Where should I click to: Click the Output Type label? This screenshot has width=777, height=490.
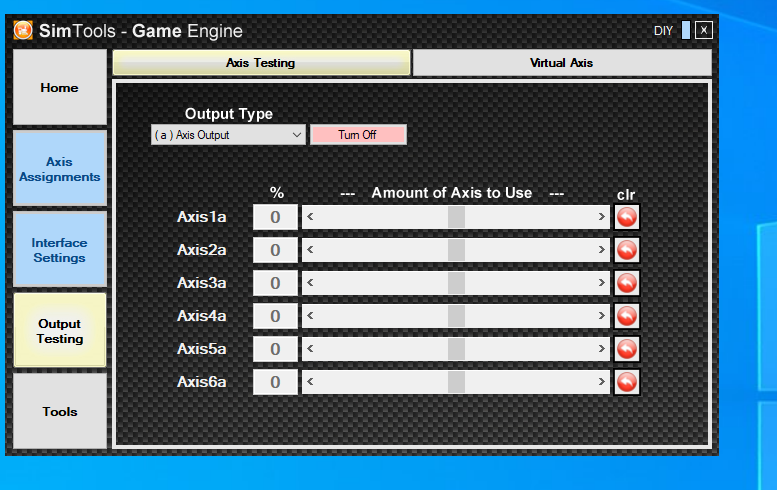click(229, 114)
